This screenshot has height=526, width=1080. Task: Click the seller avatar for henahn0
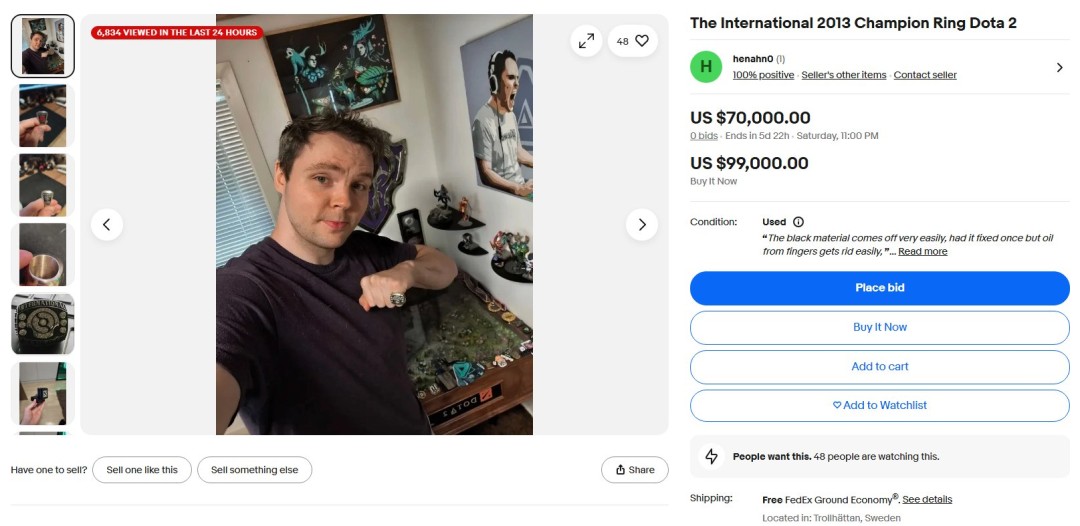point(706,67)
